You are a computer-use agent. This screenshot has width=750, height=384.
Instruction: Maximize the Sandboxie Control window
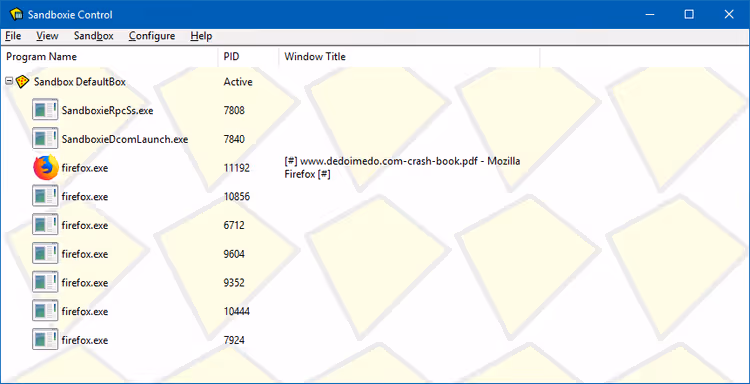(689, 14)
